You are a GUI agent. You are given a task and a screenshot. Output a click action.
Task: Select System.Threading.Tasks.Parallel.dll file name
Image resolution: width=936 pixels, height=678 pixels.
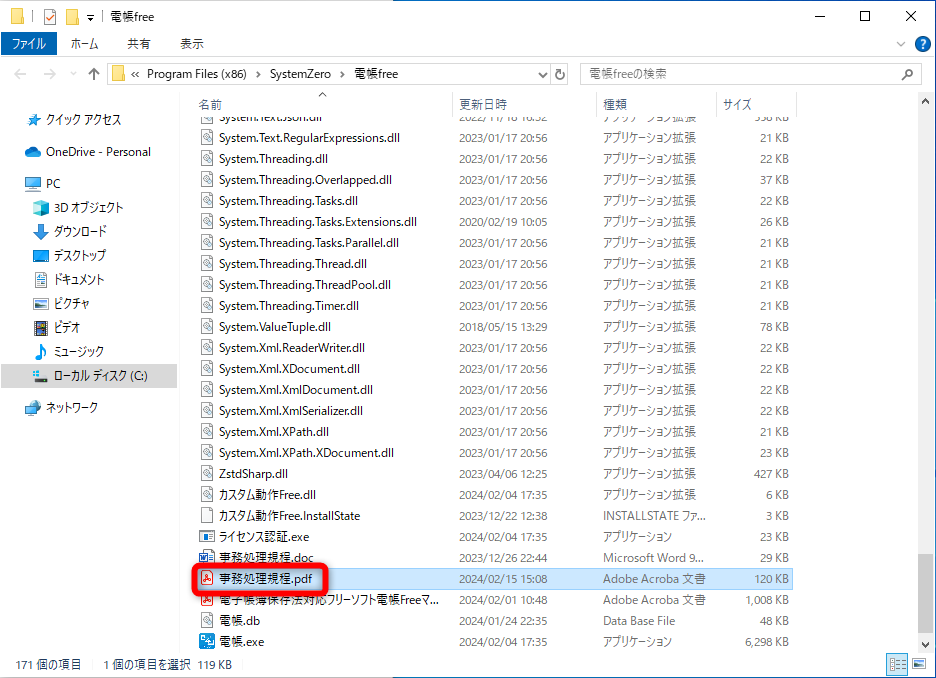tap(309, 243)
